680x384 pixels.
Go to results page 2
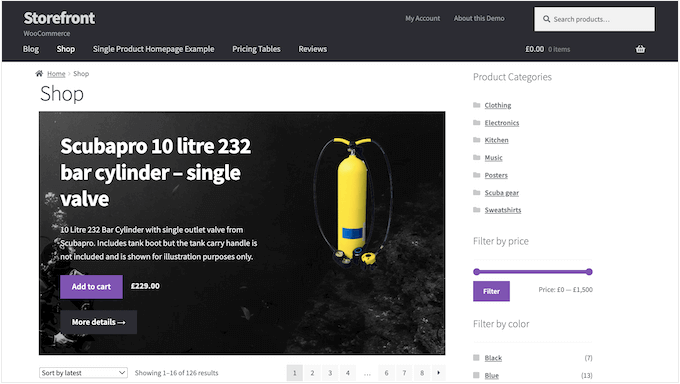[312, 373]
